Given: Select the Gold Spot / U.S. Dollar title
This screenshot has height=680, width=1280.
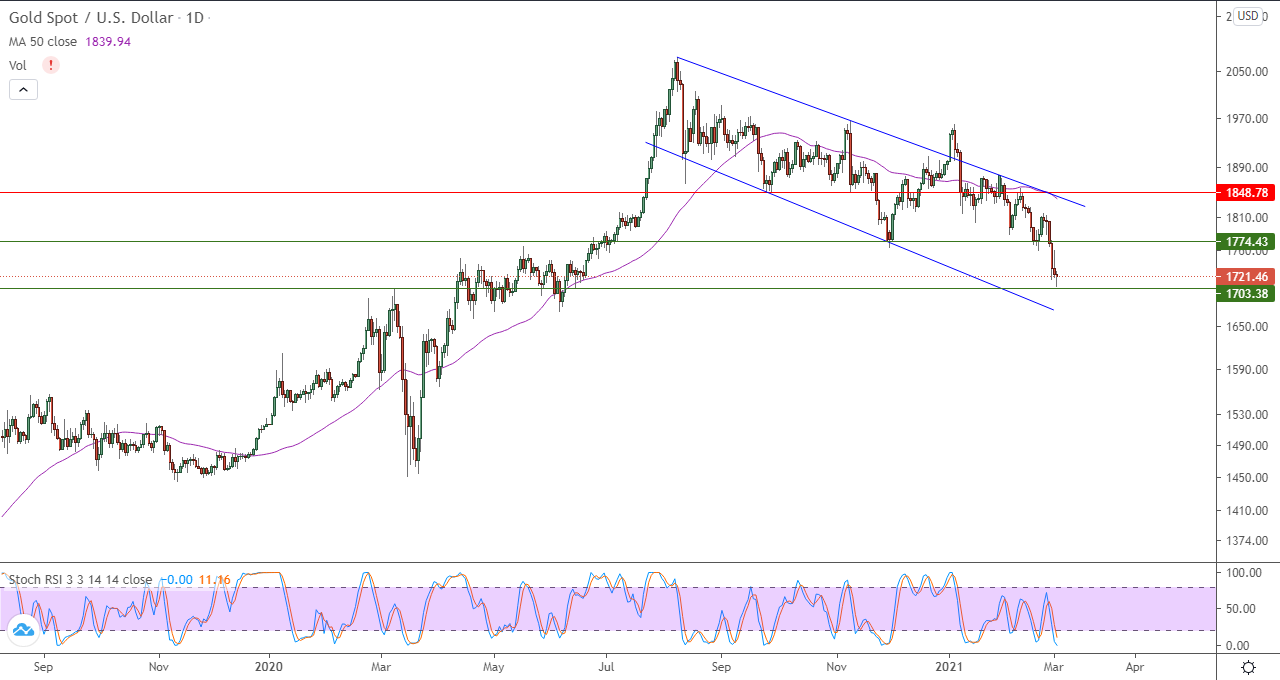Looking at the screenshot, I should point(93,18).
